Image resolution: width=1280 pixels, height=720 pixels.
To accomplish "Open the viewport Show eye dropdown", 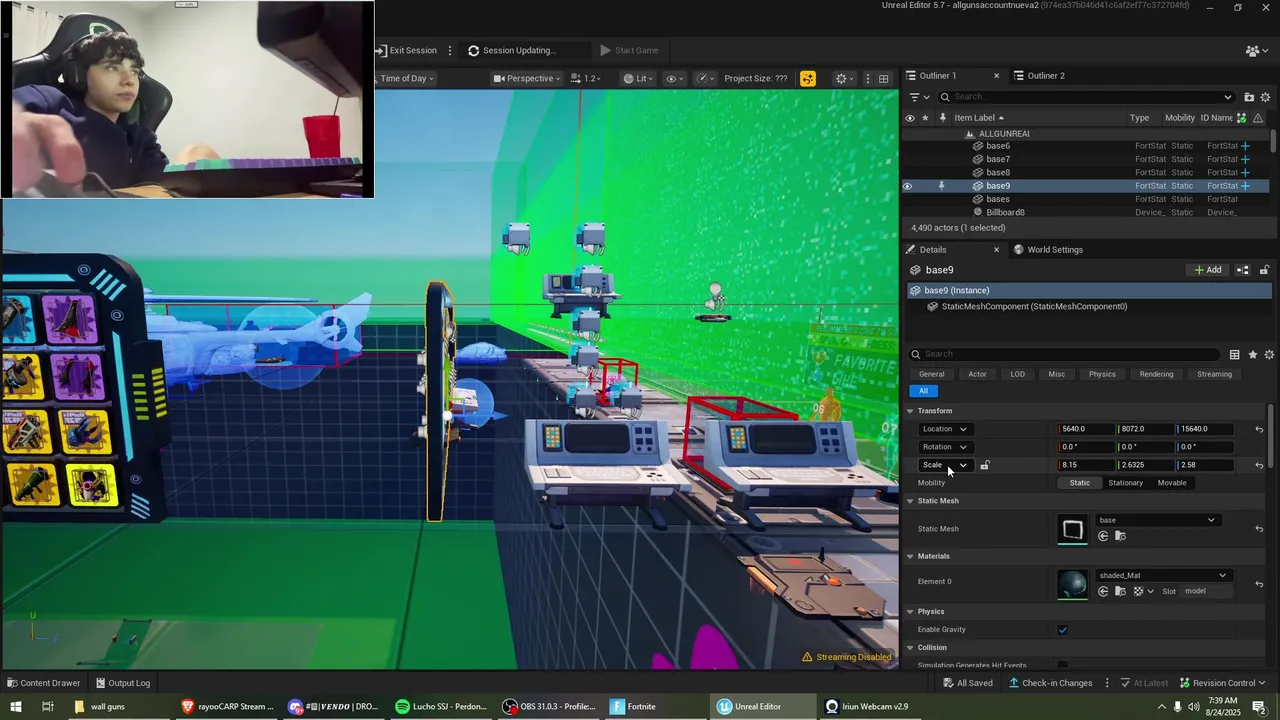I will pyautogui.click(x=675, y=78).
